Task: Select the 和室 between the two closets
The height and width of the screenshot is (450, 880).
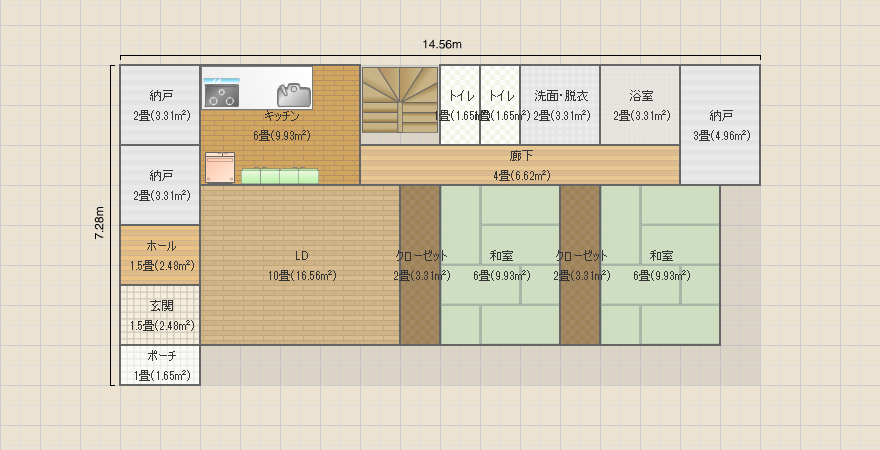Action: (x=500, y=265)
